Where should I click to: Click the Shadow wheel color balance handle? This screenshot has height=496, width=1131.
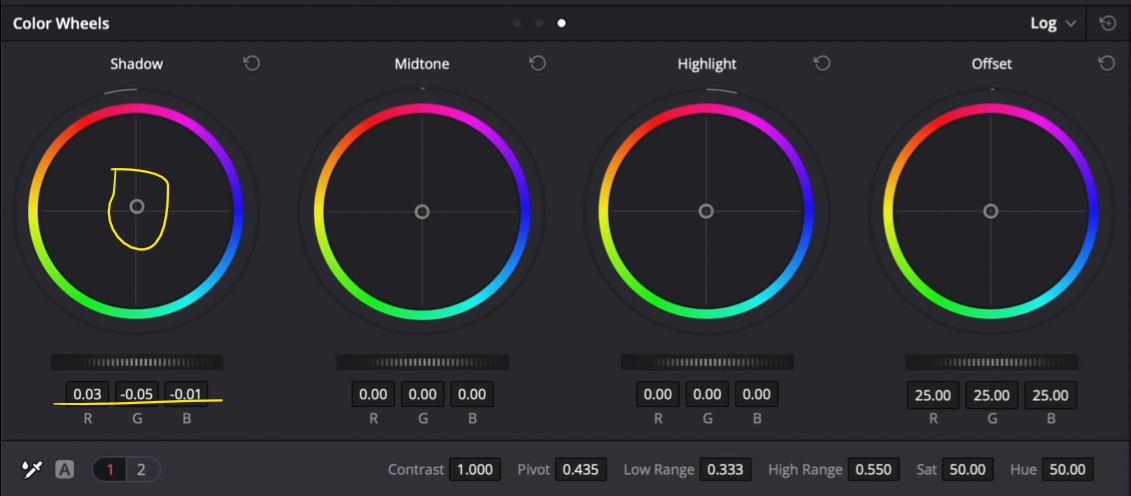[136, 207]
